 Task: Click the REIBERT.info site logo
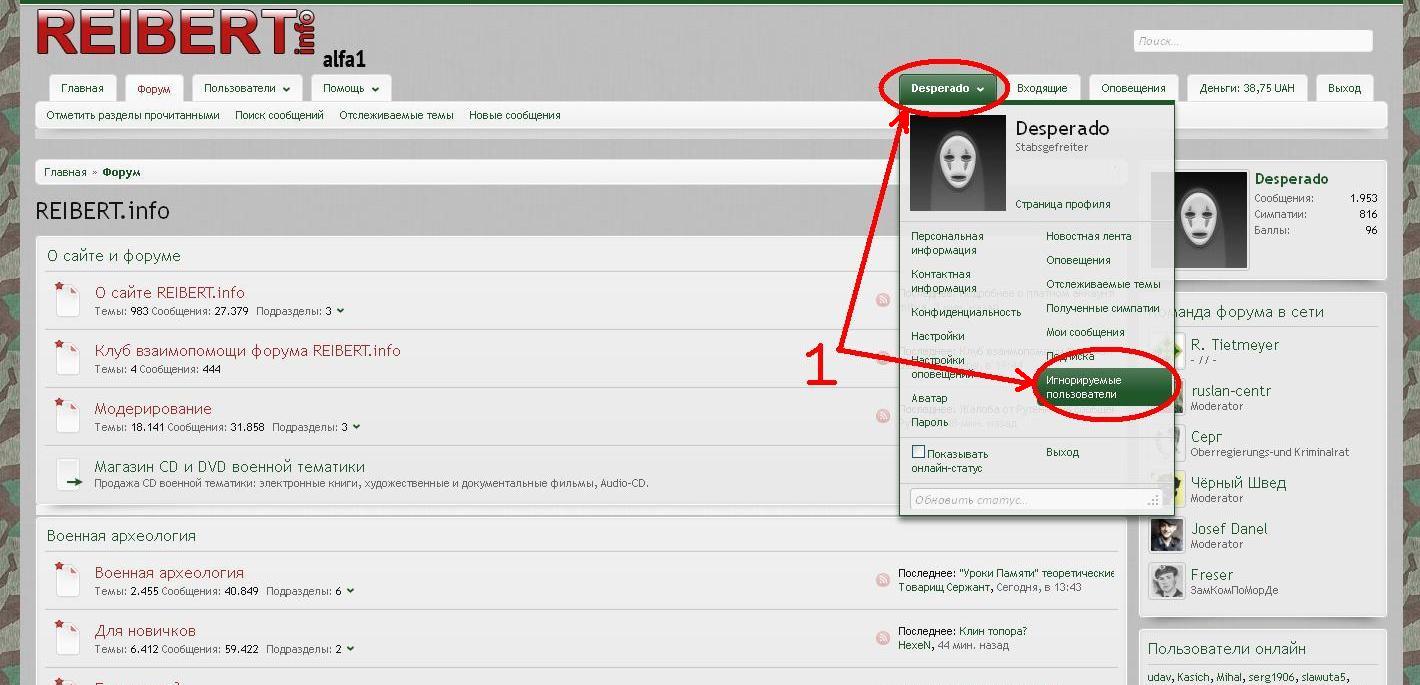(x=176, y=34)
